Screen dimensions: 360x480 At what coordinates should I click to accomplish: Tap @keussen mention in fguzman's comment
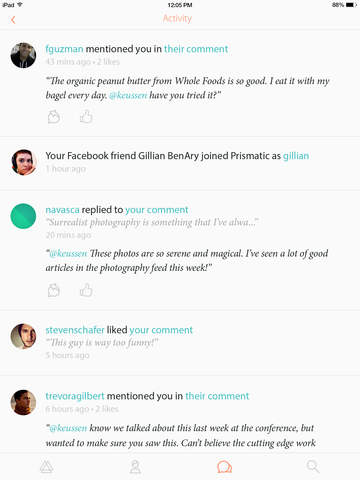128,96
